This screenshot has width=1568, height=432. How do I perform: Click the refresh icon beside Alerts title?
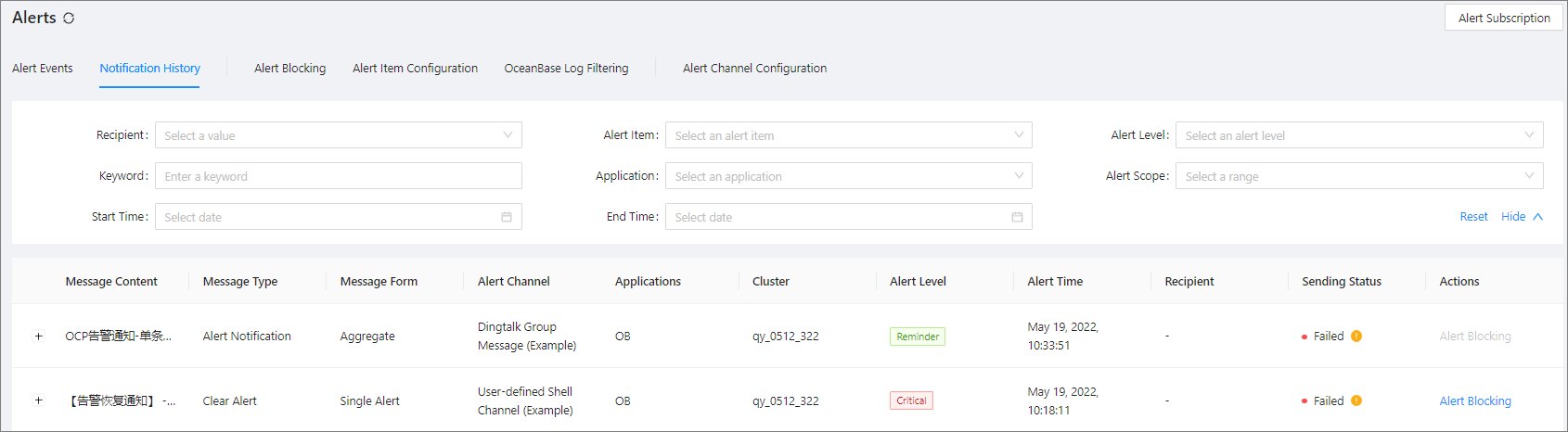[x=69, y=19]
